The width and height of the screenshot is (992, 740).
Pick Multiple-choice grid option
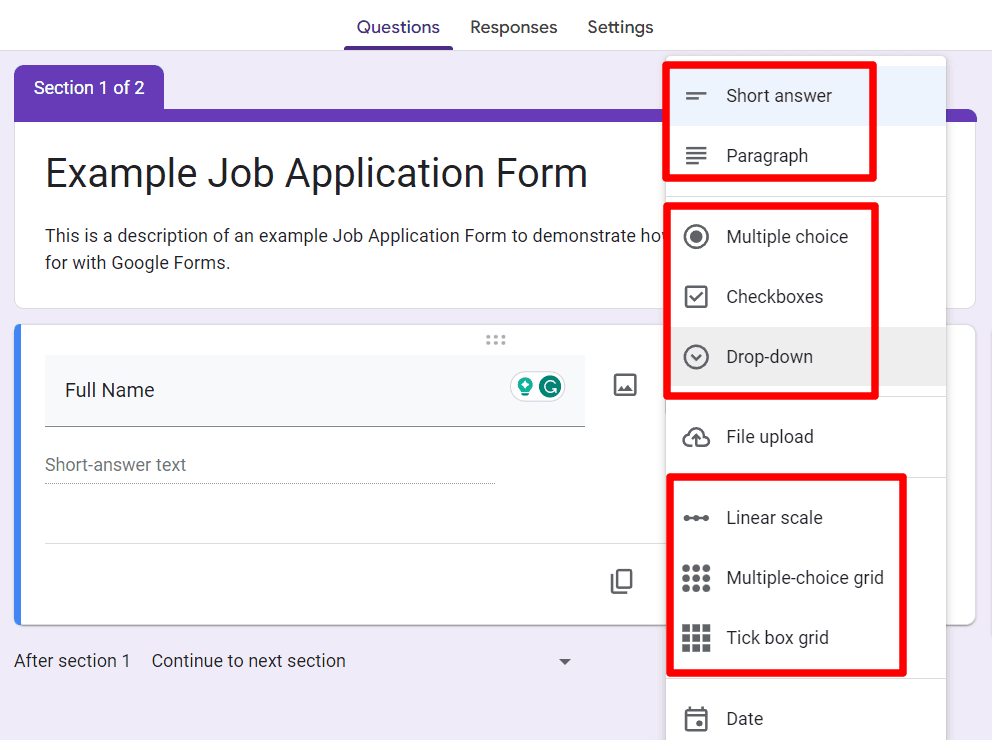[806, 577]
